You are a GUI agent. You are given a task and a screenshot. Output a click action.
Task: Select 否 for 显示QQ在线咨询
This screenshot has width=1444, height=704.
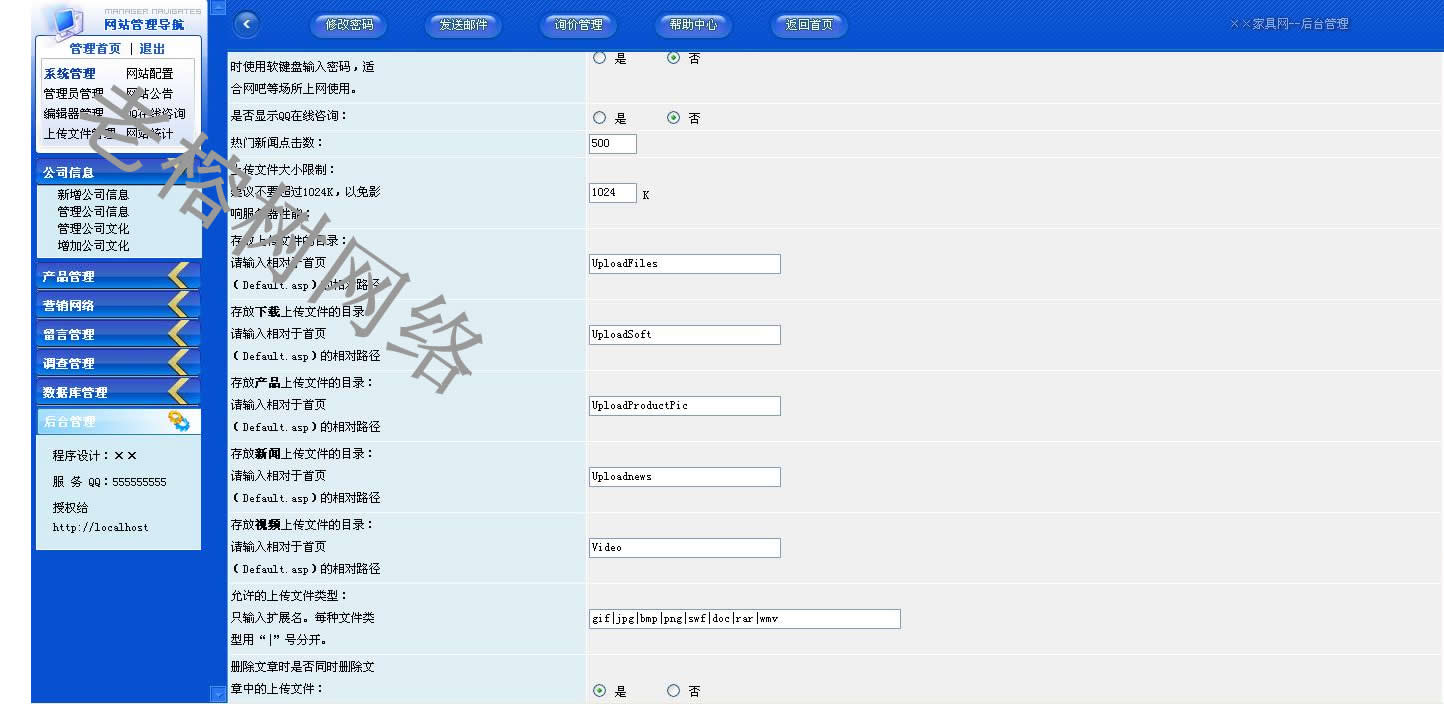pos(674,117)
